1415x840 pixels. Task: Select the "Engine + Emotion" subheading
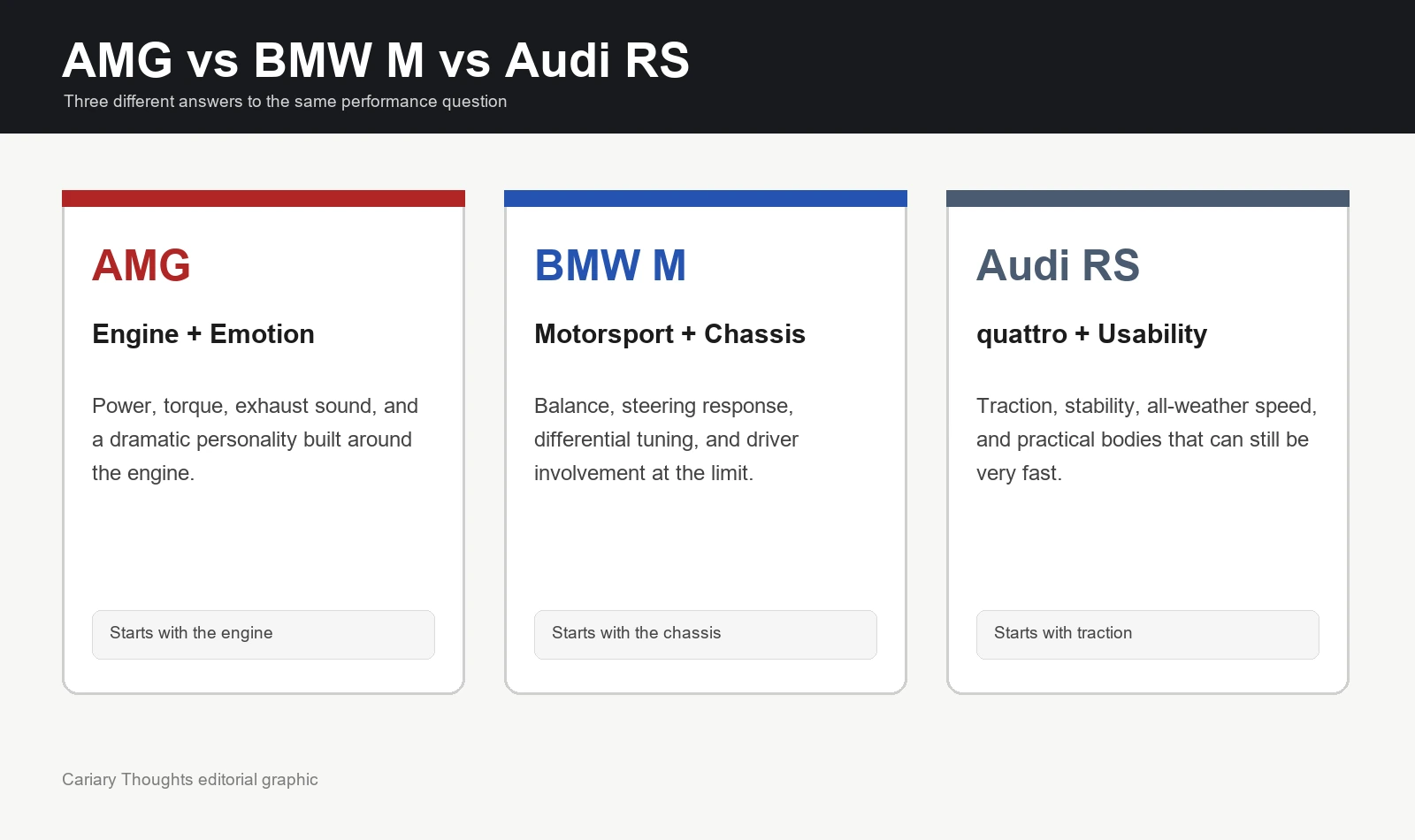tap(203, 334)
